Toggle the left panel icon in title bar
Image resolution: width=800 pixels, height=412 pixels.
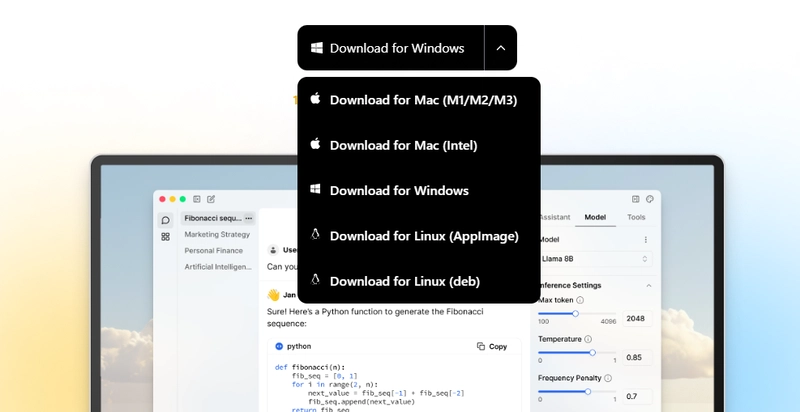(x=196, y=199)
